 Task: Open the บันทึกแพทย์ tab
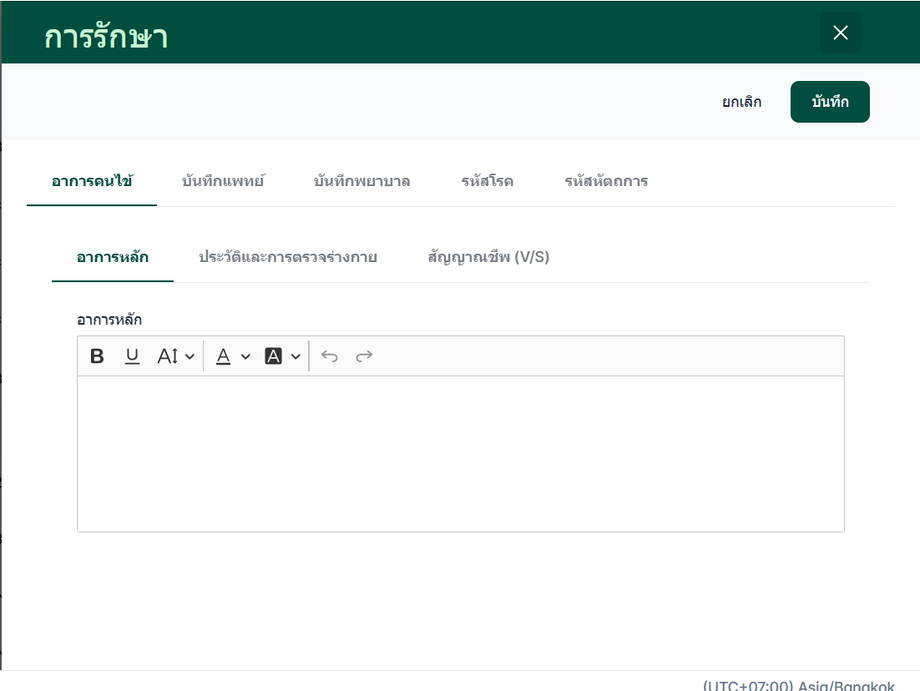pyautogui.click(x=223, y=181)
